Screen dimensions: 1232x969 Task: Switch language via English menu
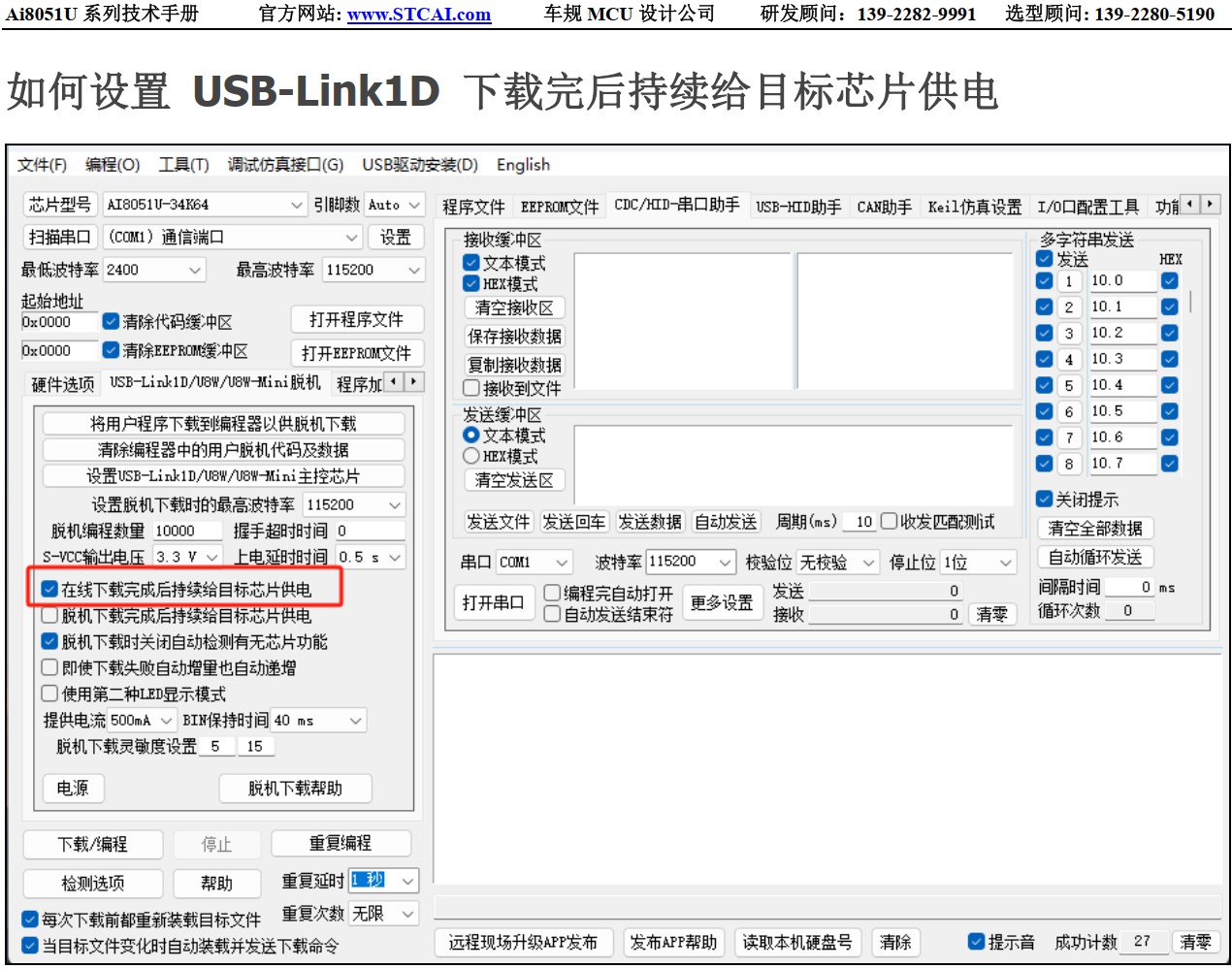(523, 165)
